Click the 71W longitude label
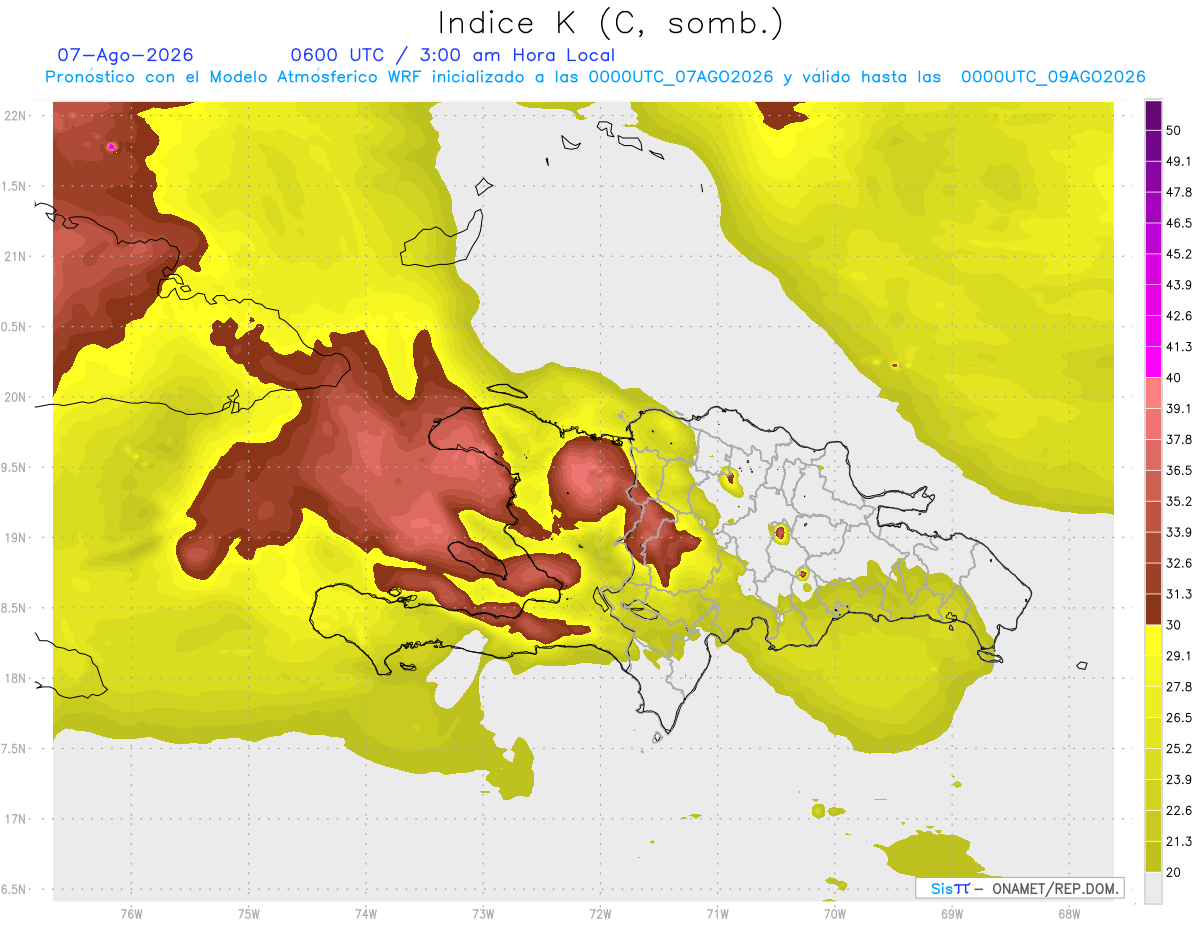Image resolution: width=1200 pixels, height=927 pixels. pos(717,913)
